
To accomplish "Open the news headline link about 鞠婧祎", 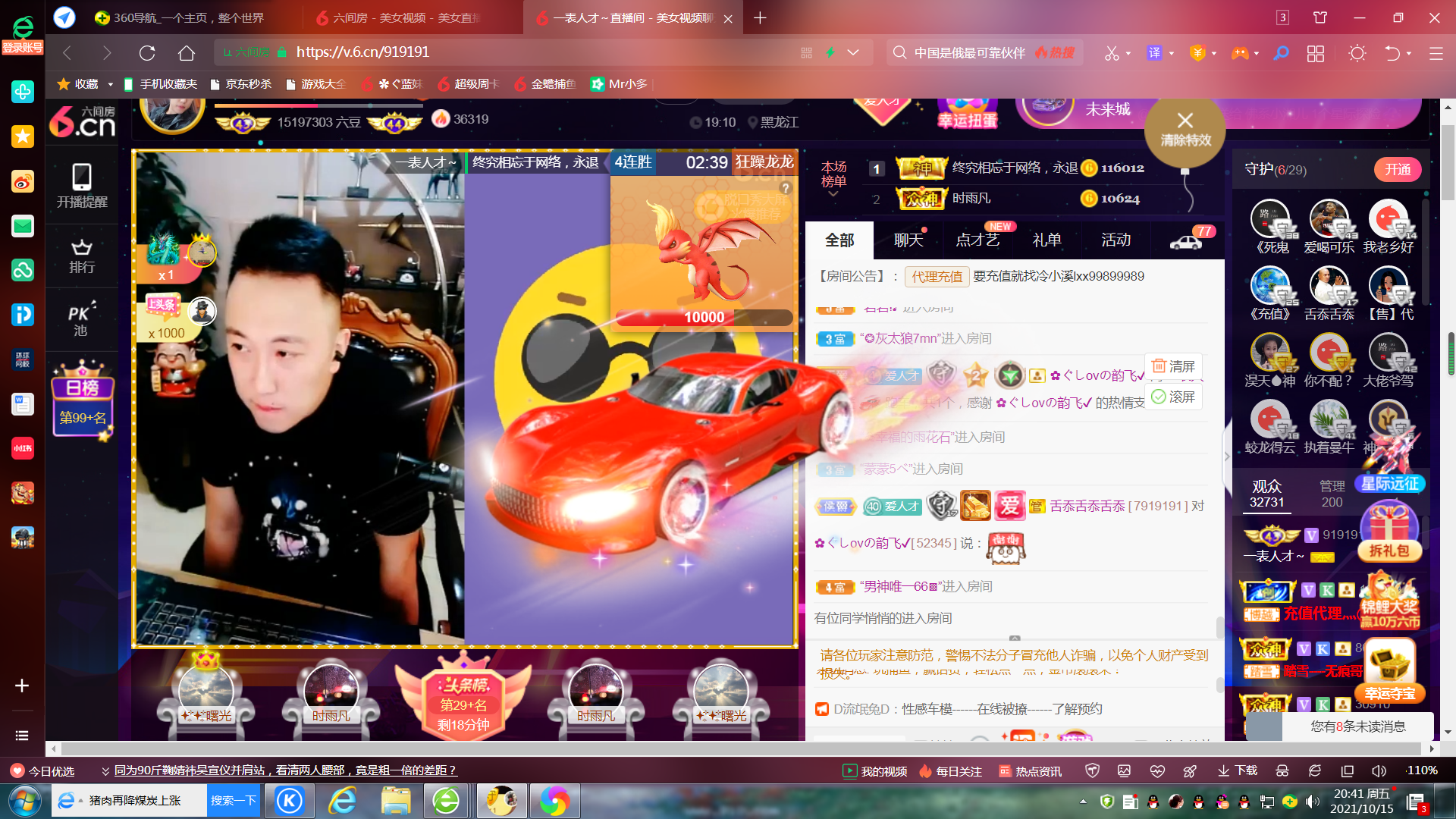I will coord(285,770).
